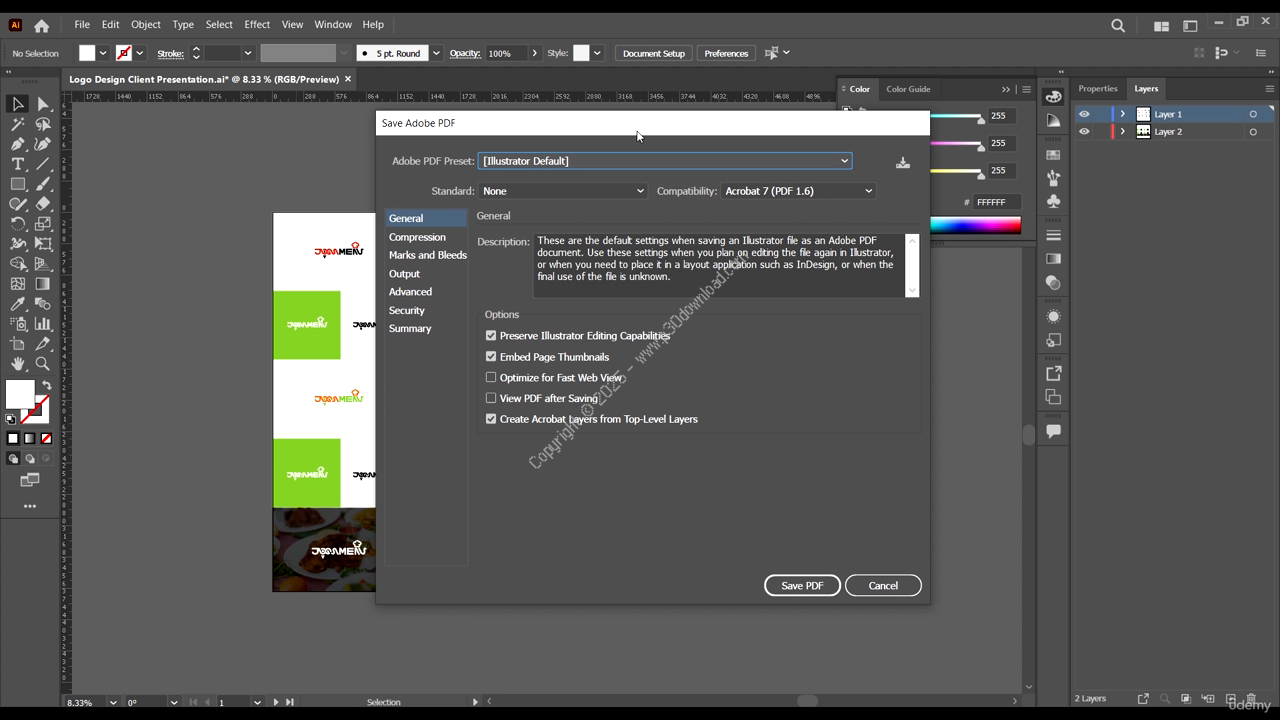Check View PDF after Saving

491,398
